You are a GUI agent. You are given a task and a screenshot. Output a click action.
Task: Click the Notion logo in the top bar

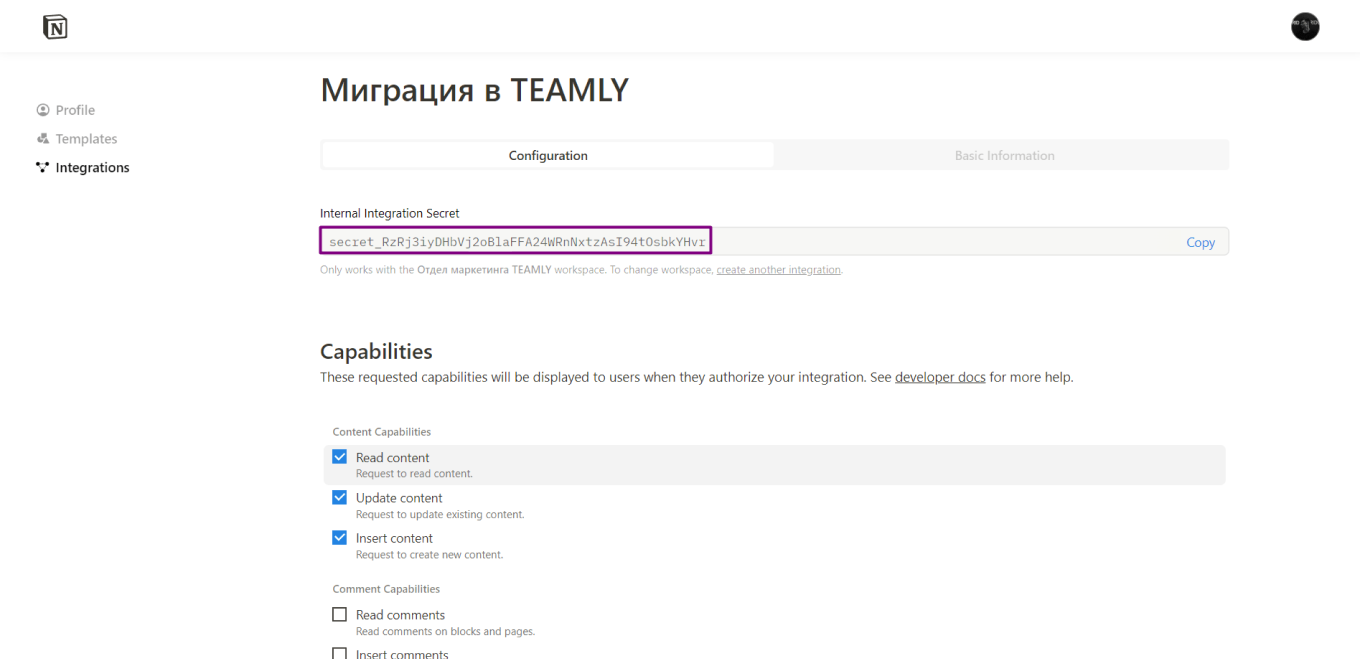tap(55, 26)
